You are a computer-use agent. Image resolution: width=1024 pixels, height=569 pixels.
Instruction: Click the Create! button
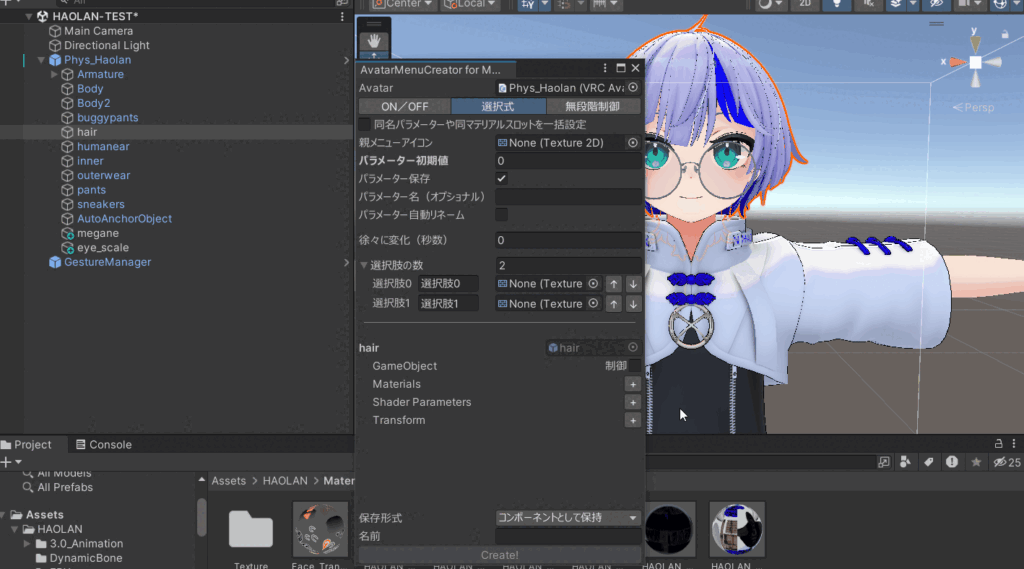coord(500,555)
